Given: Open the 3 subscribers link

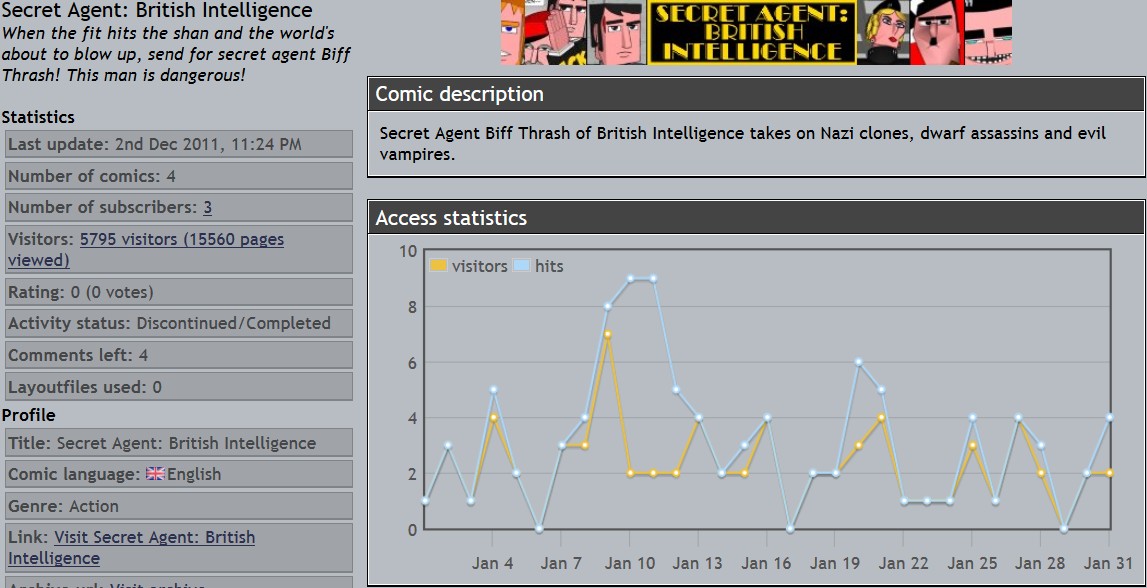Looking at the screenshot, I should pyautogui.click(x=207, y=208).
